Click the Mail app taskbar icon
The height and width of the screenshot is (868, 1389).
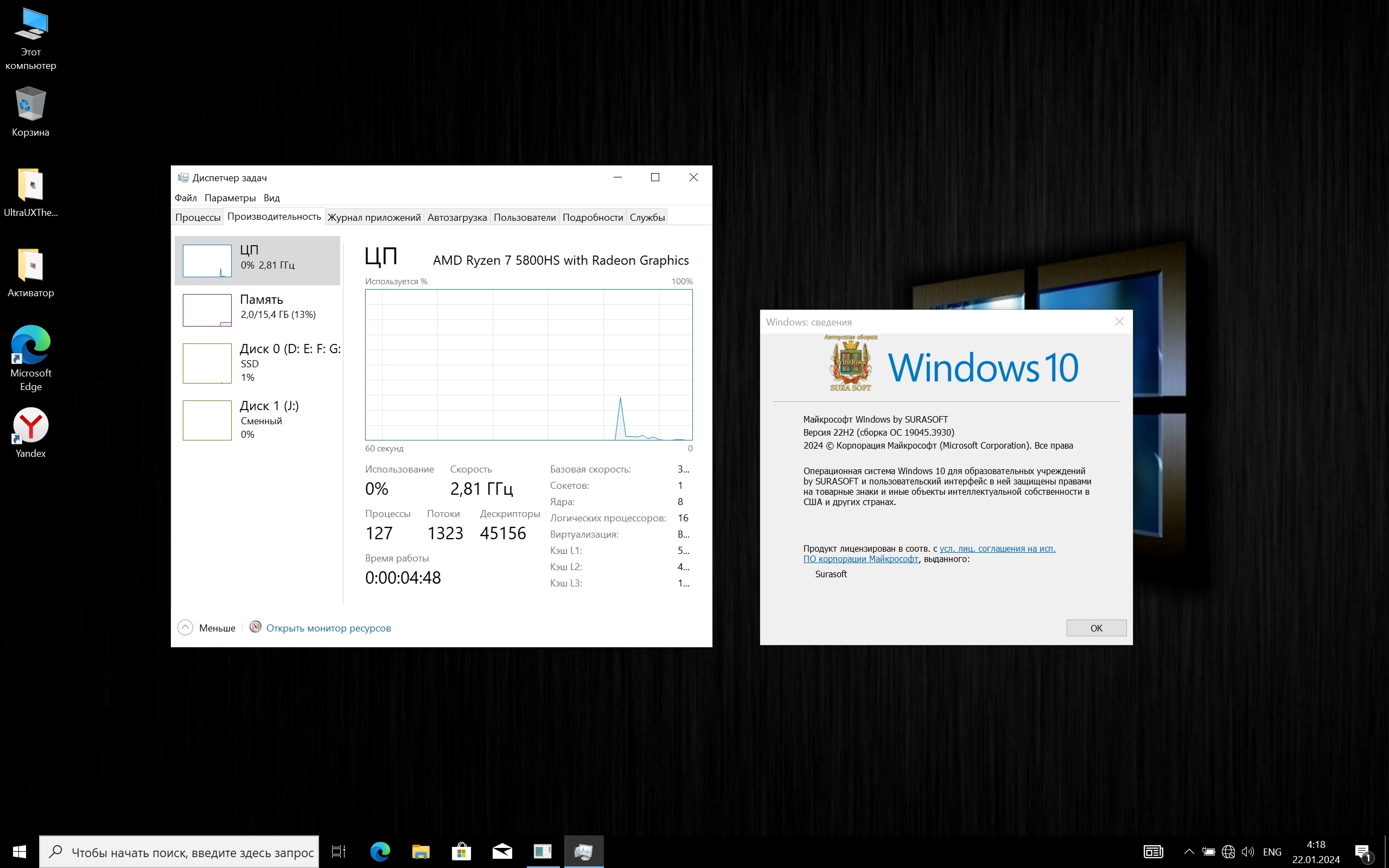(x=502, y=851)
